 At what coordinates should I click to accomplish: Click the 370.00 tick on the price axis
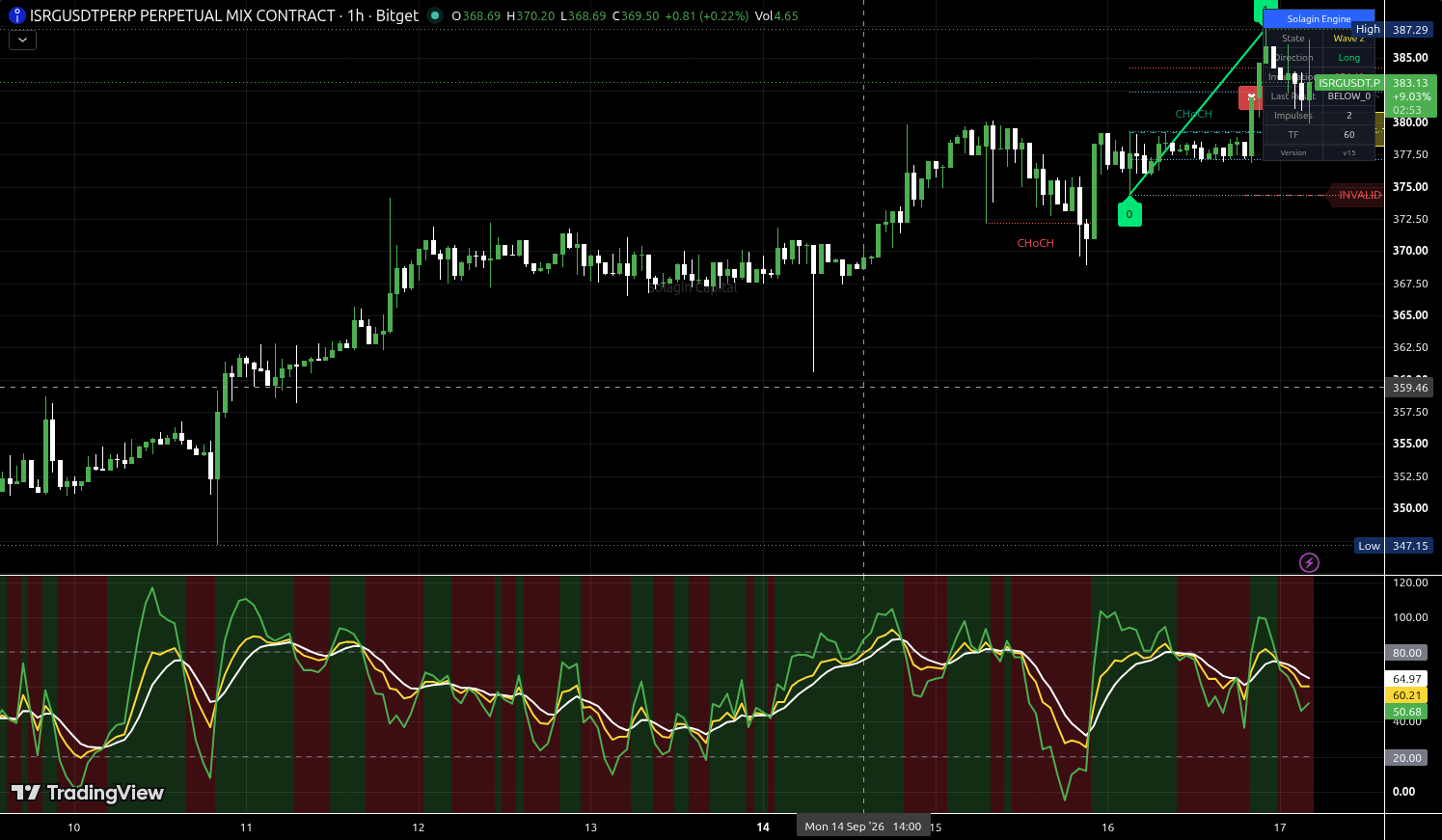(1410, 251)
